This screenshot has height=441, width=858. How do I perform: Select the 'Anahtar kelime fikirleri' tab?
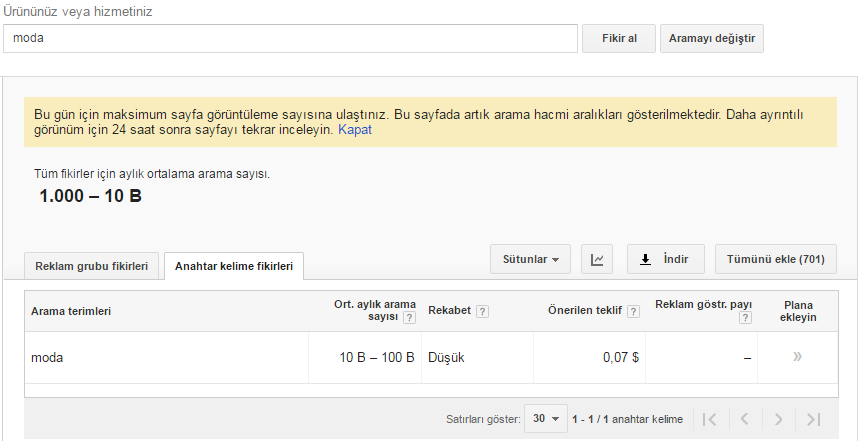point(234,266)
